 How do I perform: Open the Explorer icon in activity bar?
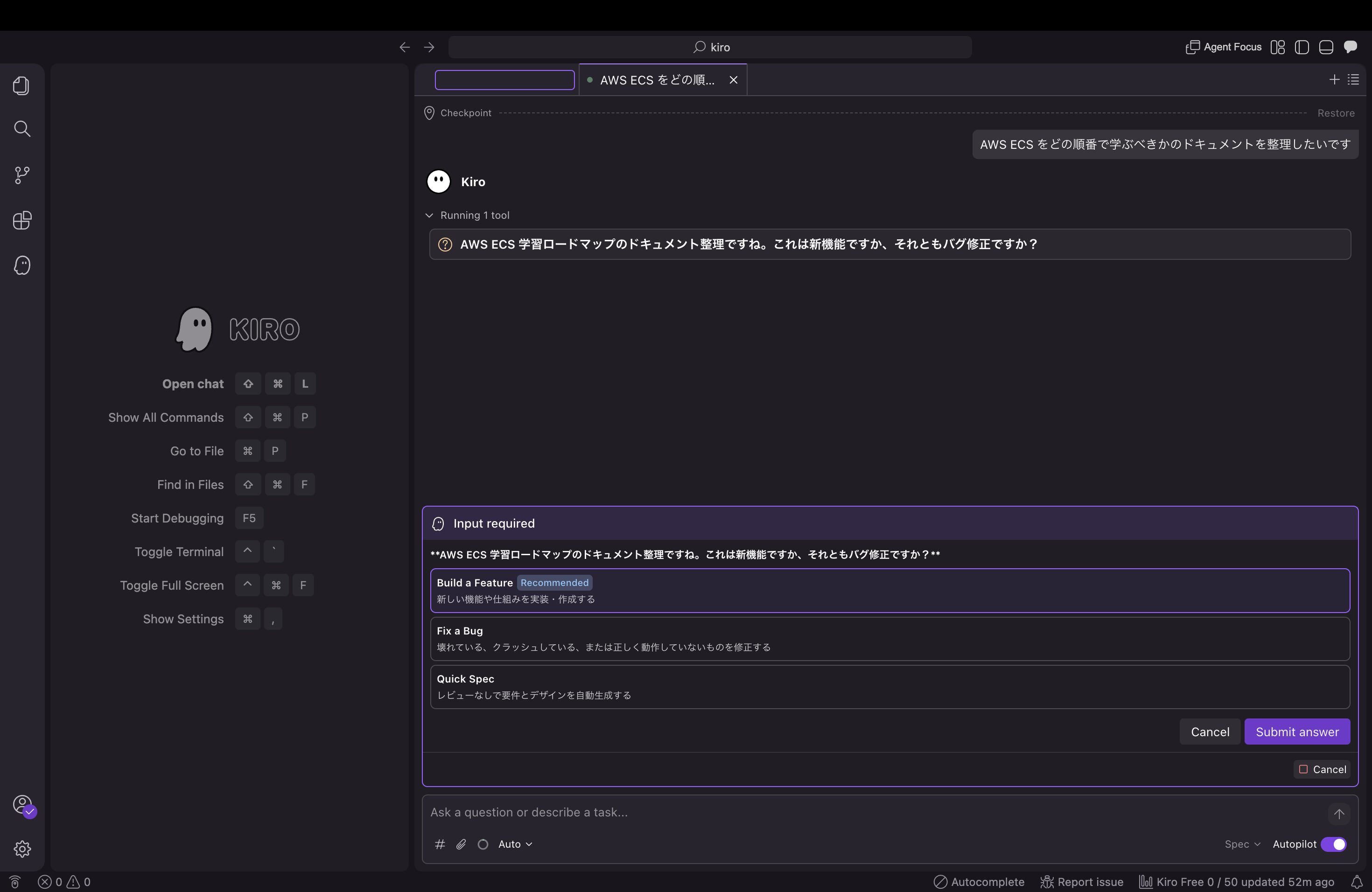21,86
